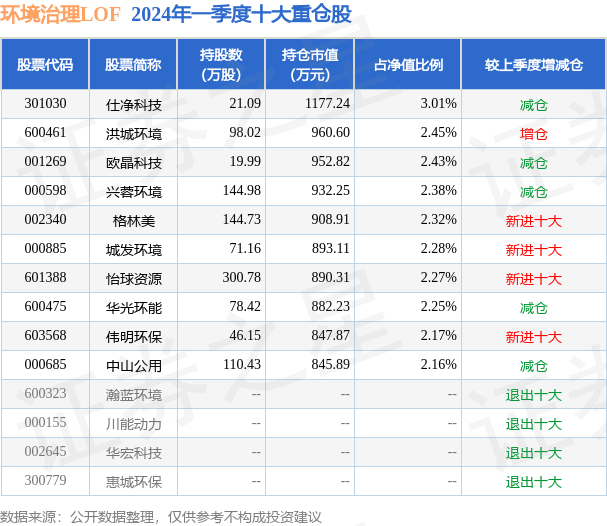Screen dimensions: 607x526
Task: Click shares value 110.43
Action: coord(242,365)
